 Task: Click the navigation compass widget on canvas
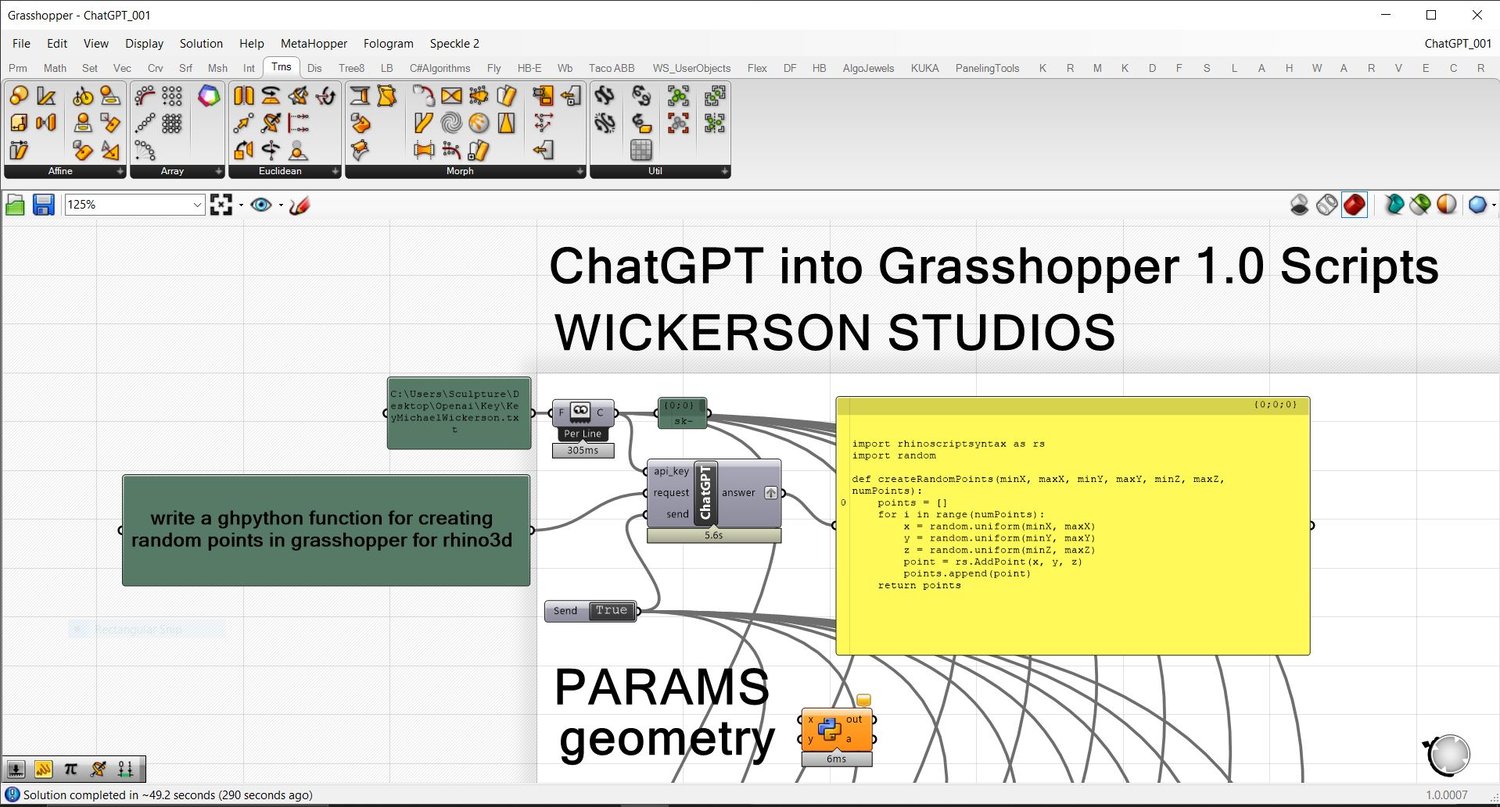coord(1447,755)
